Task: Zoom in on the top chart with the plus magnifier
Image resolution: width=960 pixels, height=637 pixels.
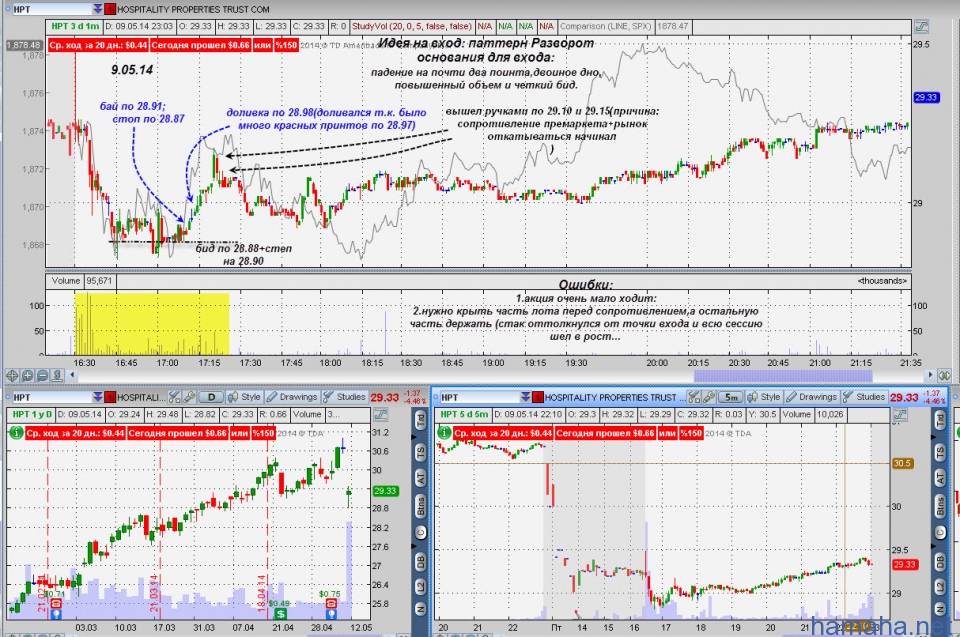Action: pos(28,375)
